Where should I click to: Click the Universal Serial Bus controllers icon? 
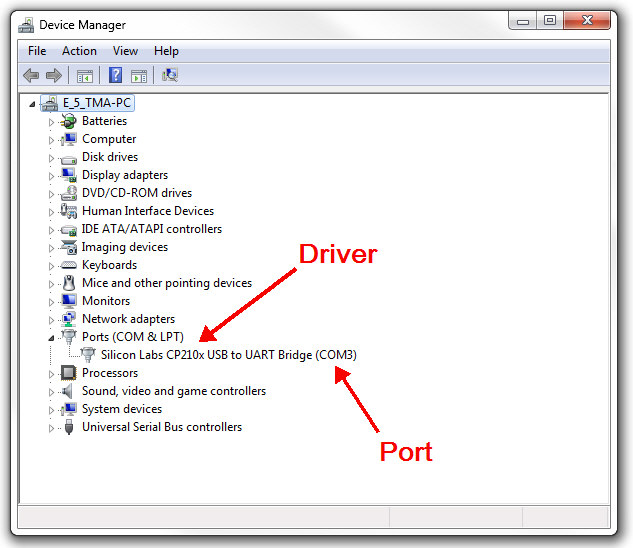tap(69, 427)
